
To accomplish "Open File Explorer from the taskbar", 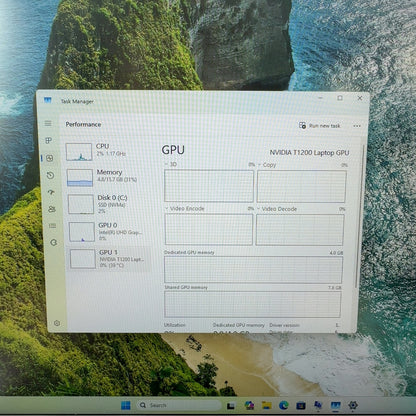I will point(266,405).
